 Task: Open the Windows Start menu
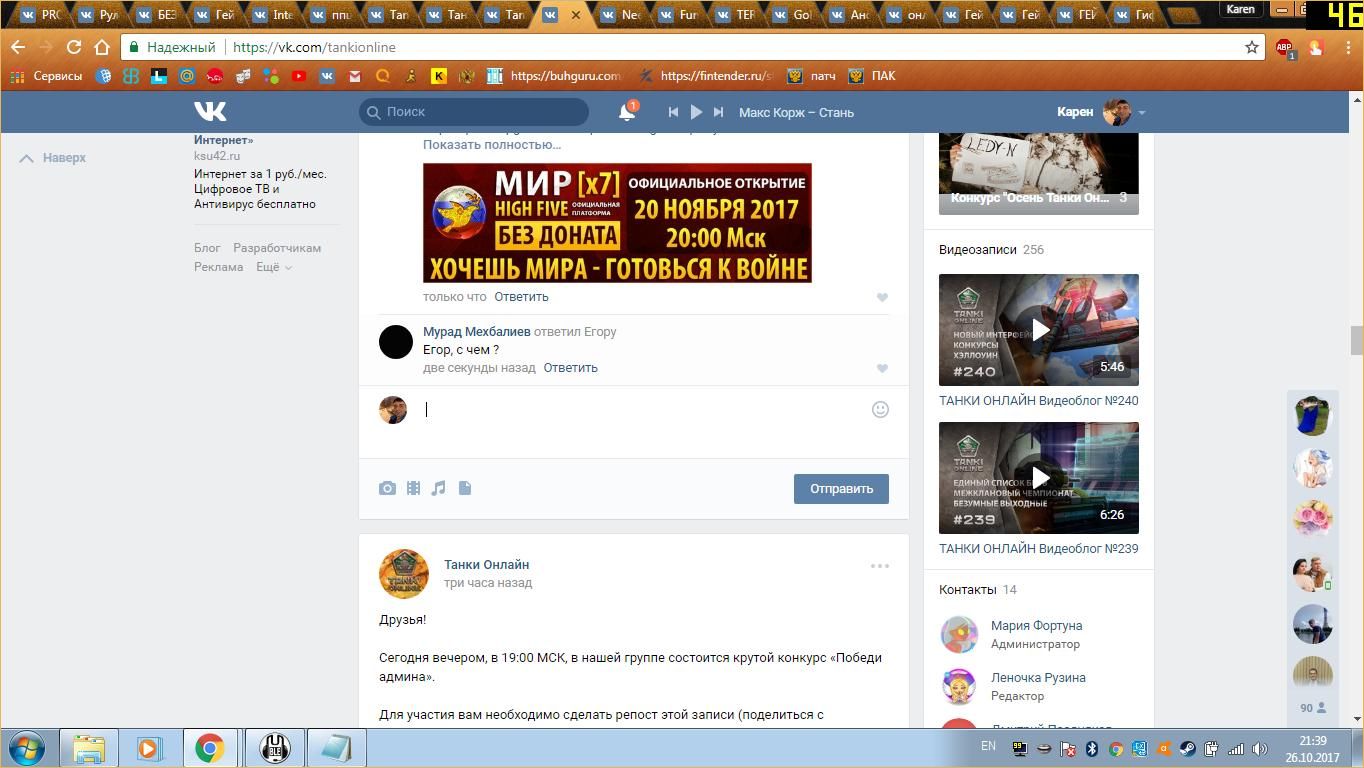coord(26,748)
